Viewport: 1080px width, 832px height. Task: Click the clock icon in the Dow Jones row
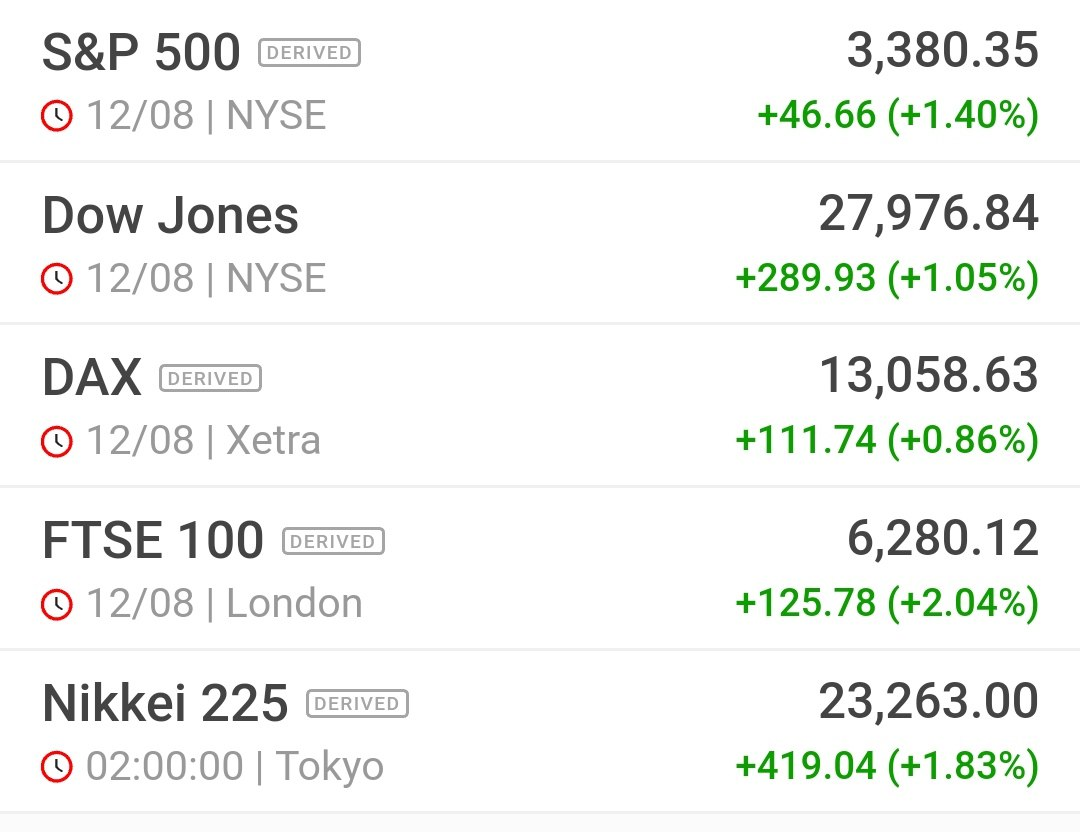point(56,279)
